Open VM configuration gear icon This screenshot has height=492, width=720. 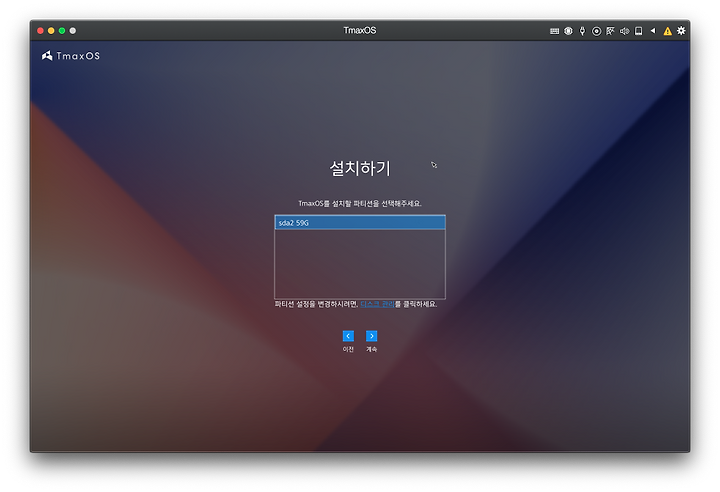[681, 31]
